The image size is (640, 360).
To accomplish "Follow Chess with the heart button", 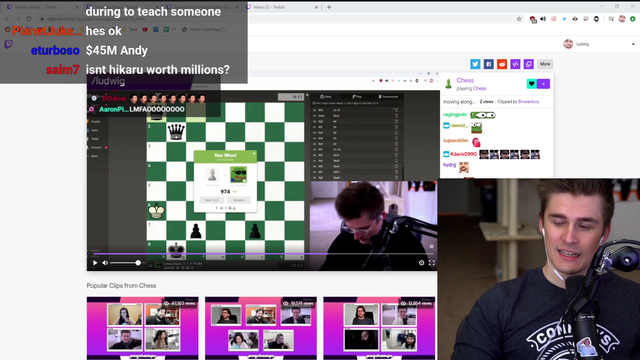I will [x=531, y=84].
